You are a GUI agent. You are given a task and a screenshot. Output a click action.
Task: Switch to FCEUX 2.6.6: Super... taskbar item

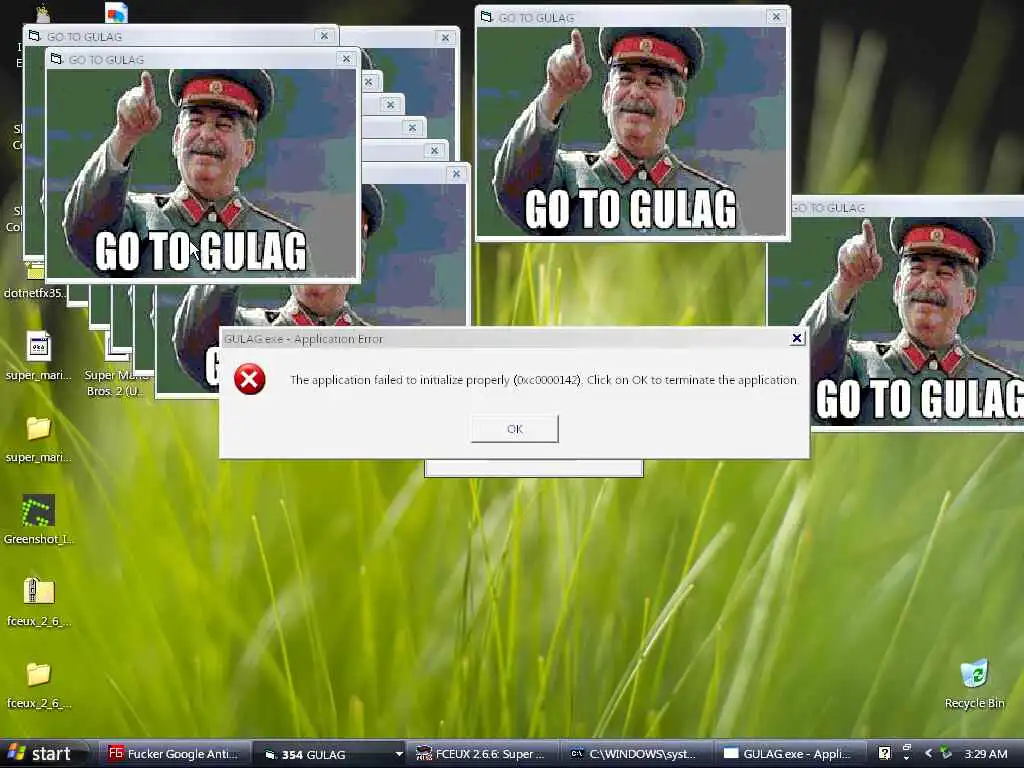click(x=482, y=754)
